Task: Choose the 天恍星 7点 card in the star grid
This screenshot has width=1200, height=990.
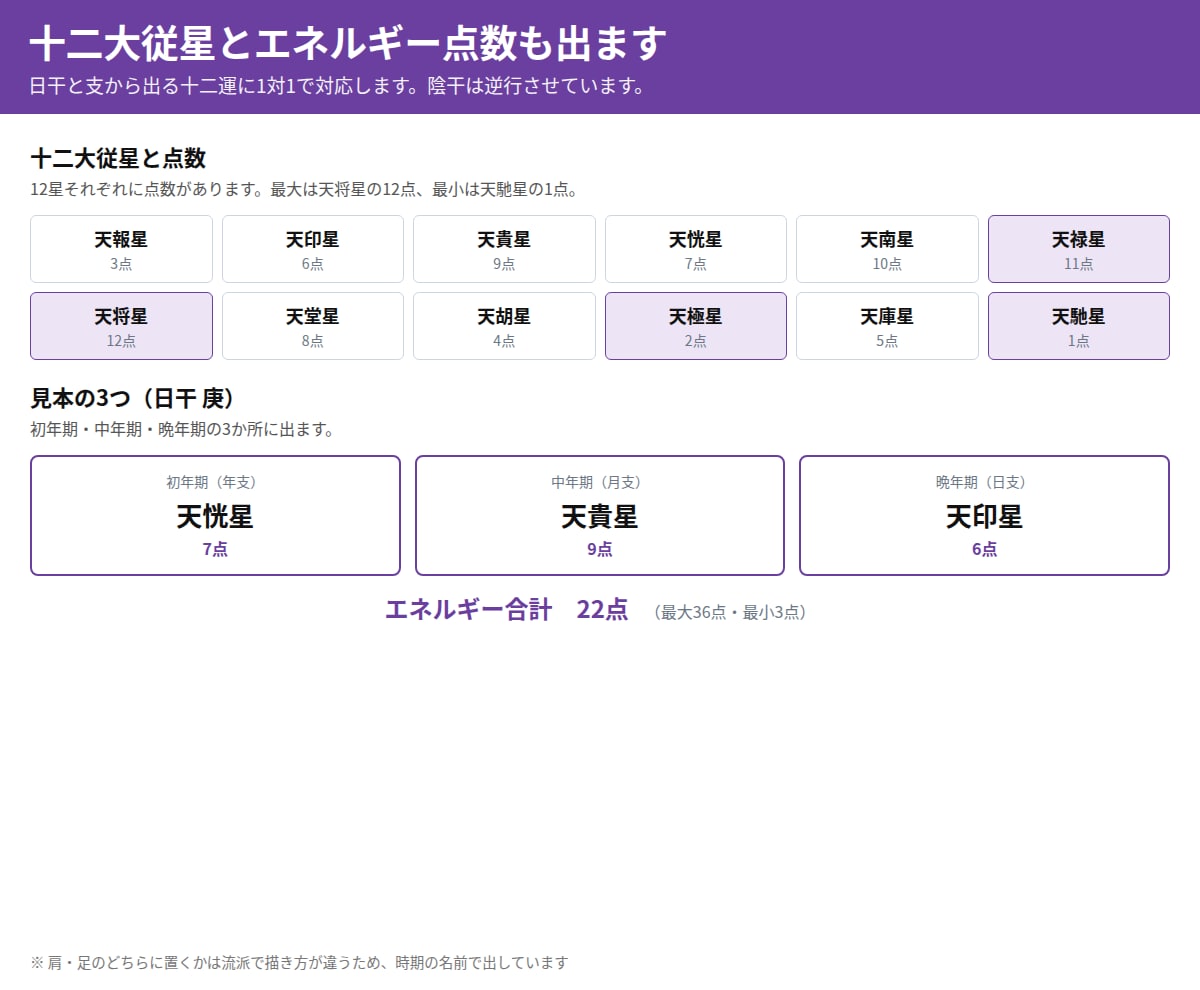Action: point(696,249)
